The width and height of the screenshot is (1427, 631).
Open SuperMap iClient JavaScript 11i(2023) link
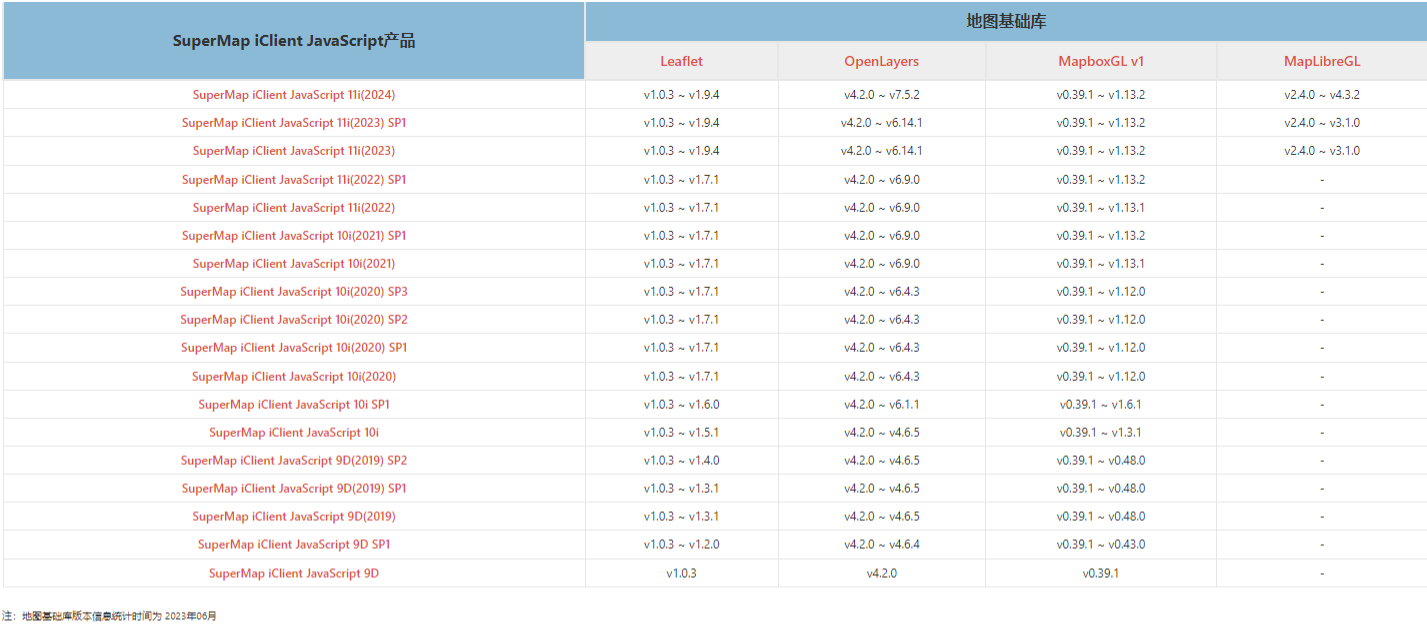pos(294,151)
